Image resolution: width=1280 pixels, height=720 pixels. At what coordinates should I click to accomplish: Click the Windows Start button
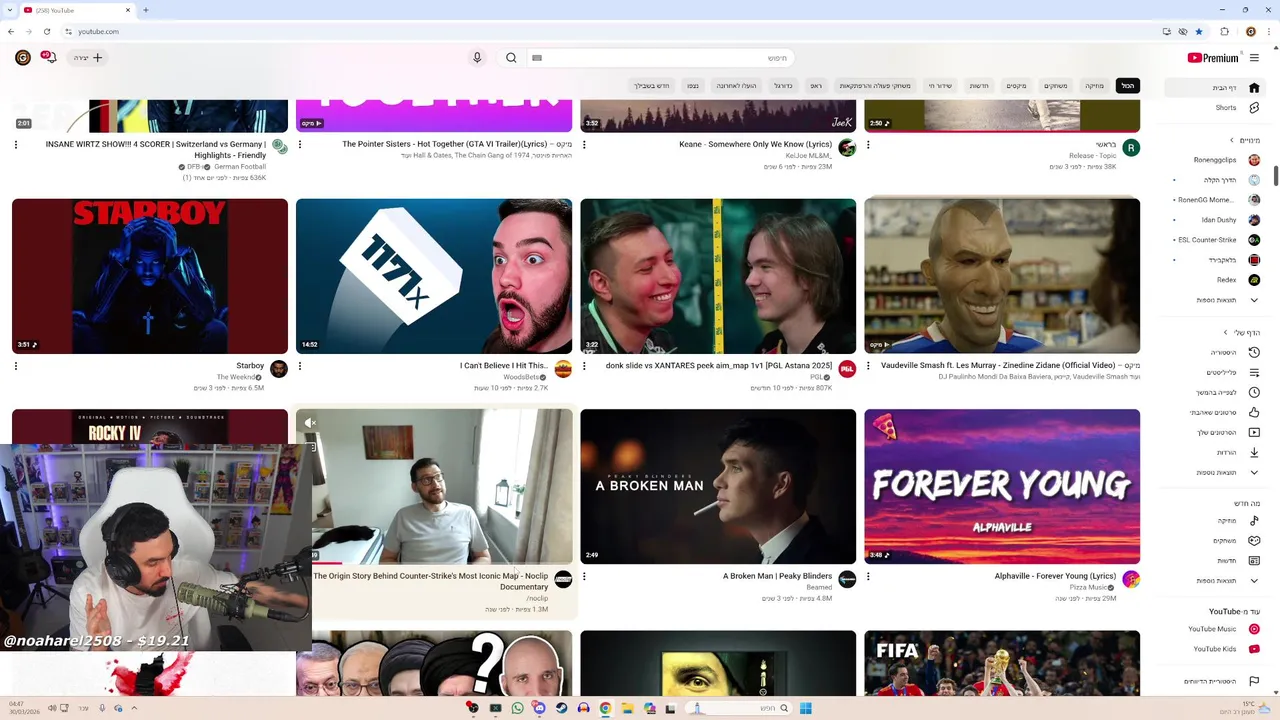pyautogui.click(x=805, y=708)
